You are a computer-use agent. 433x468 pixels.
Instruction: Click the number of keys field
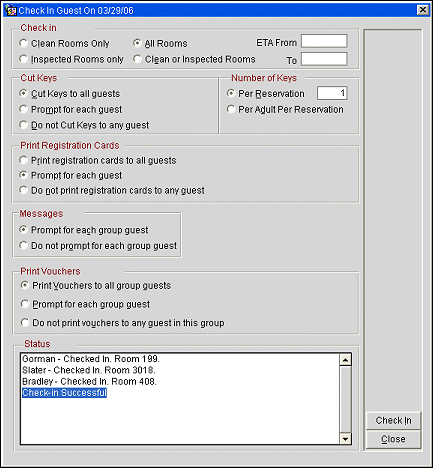point(332,93)
